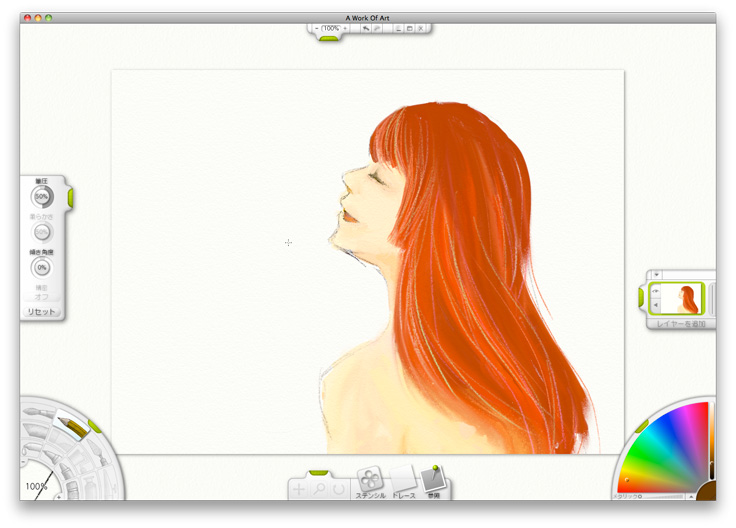Click the small arrow next to metallic slider
The height and width of the screenshot is (528, 736).
click(x=691, y=496)
